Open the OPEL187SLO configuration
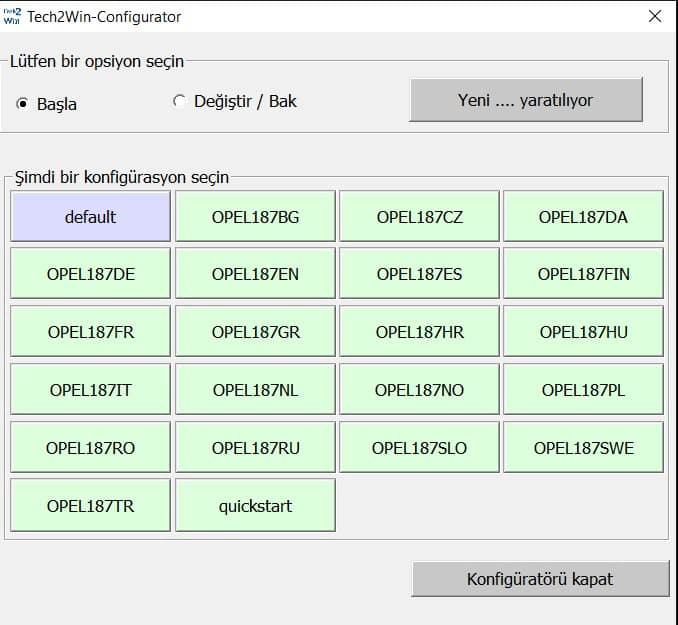Image resolution: width=678 pixels, height=625 pixels. 419,447
